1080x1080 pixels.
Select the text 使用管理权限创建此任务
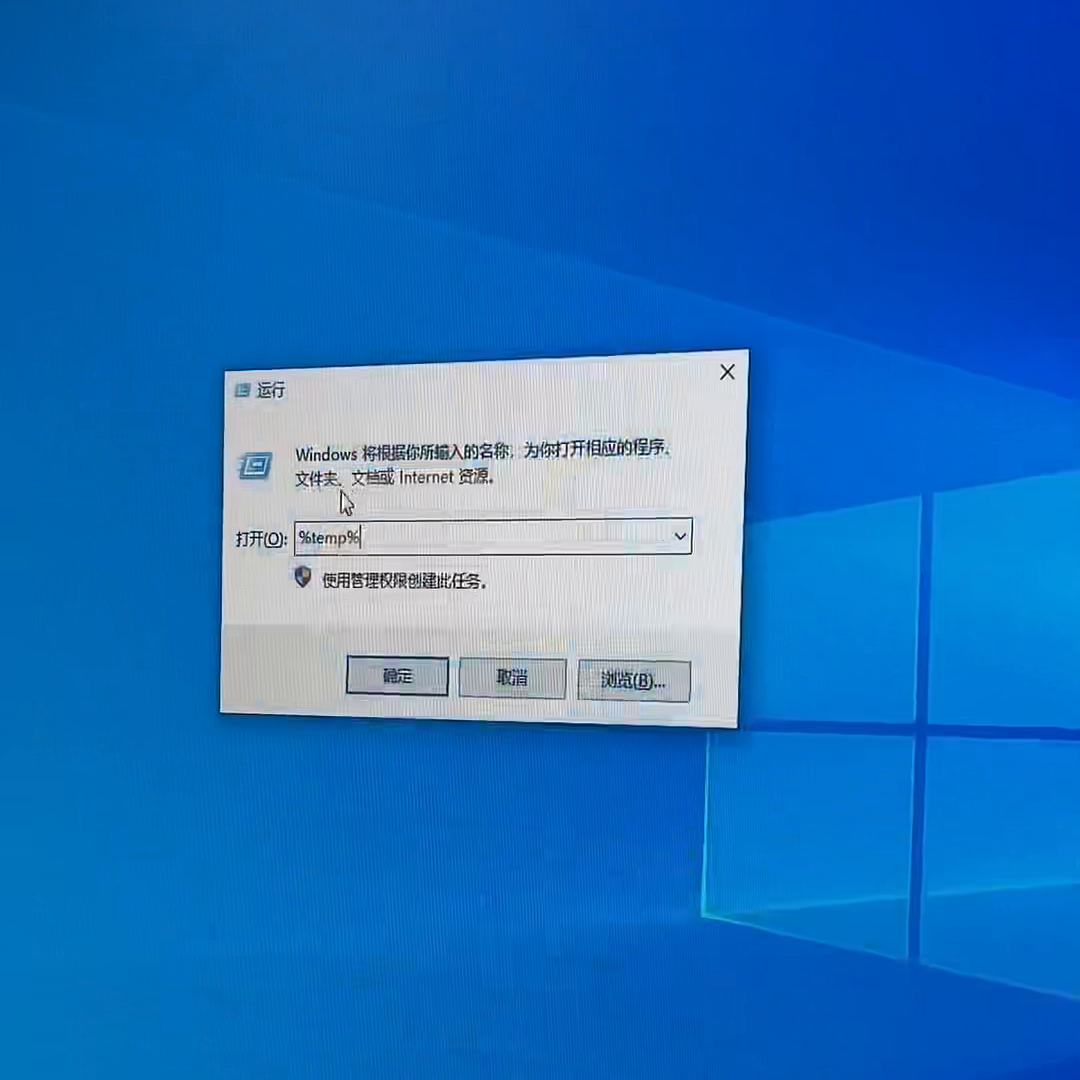404,581
